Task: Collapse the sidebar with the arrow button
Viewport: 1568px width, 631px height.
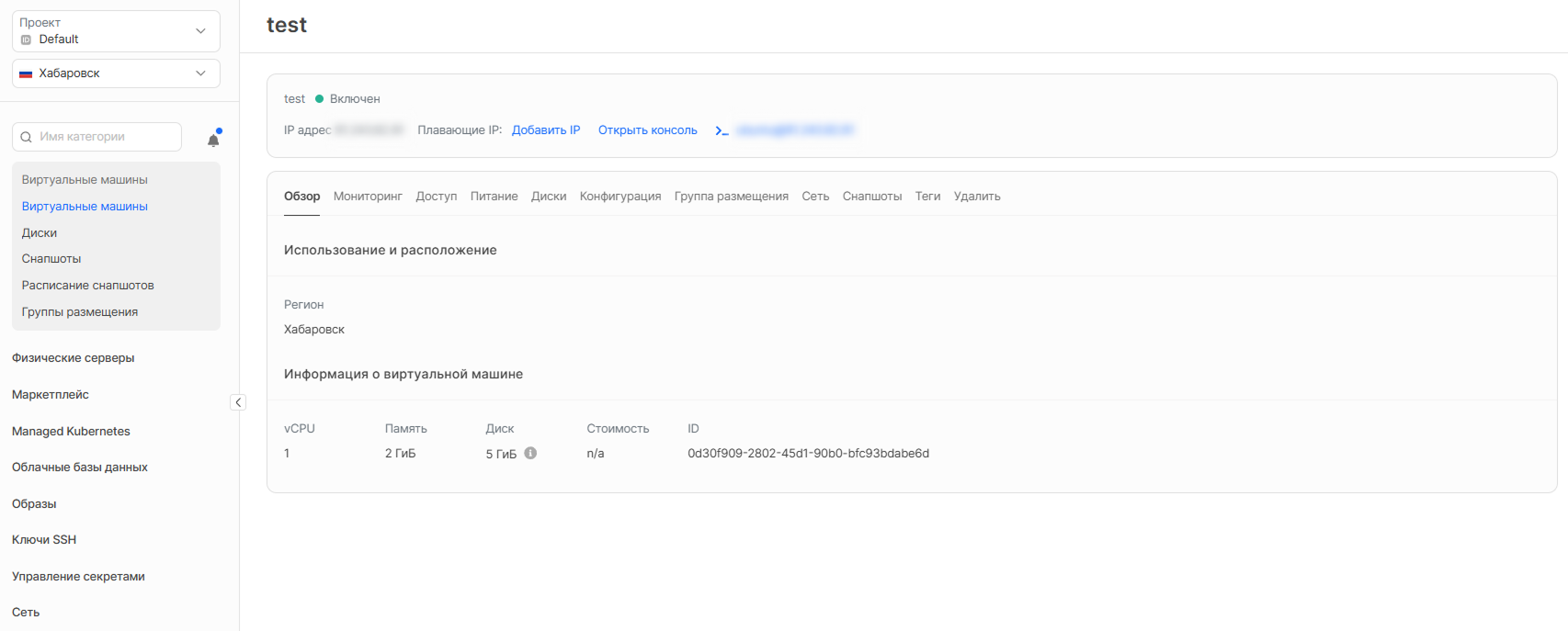Action: point(238,402)
